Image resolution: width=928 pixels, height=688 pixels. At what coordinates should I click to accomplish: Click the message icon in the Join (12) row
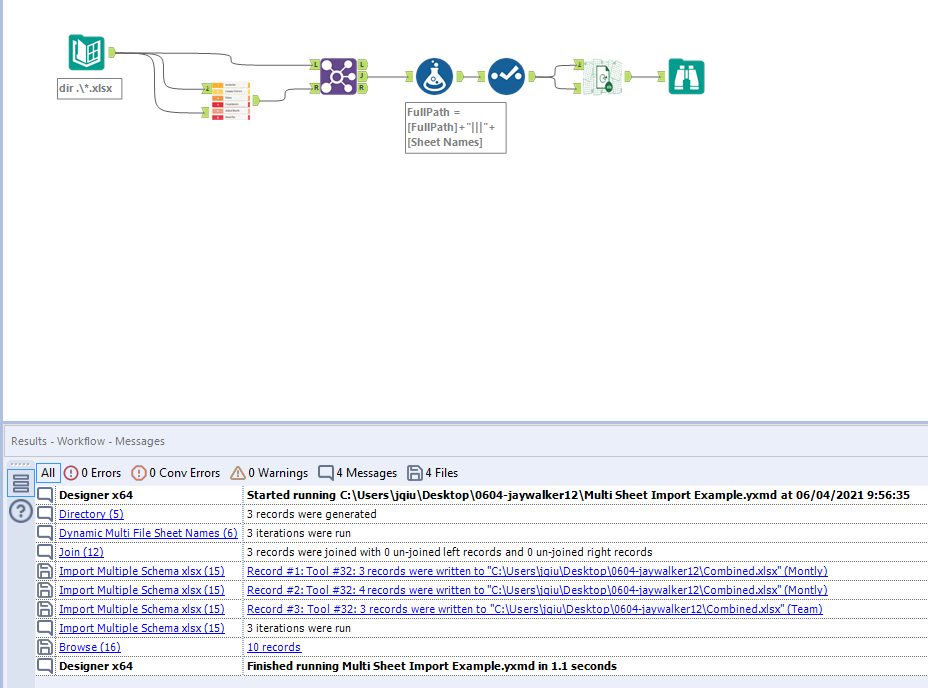click(x=45, y=552)
